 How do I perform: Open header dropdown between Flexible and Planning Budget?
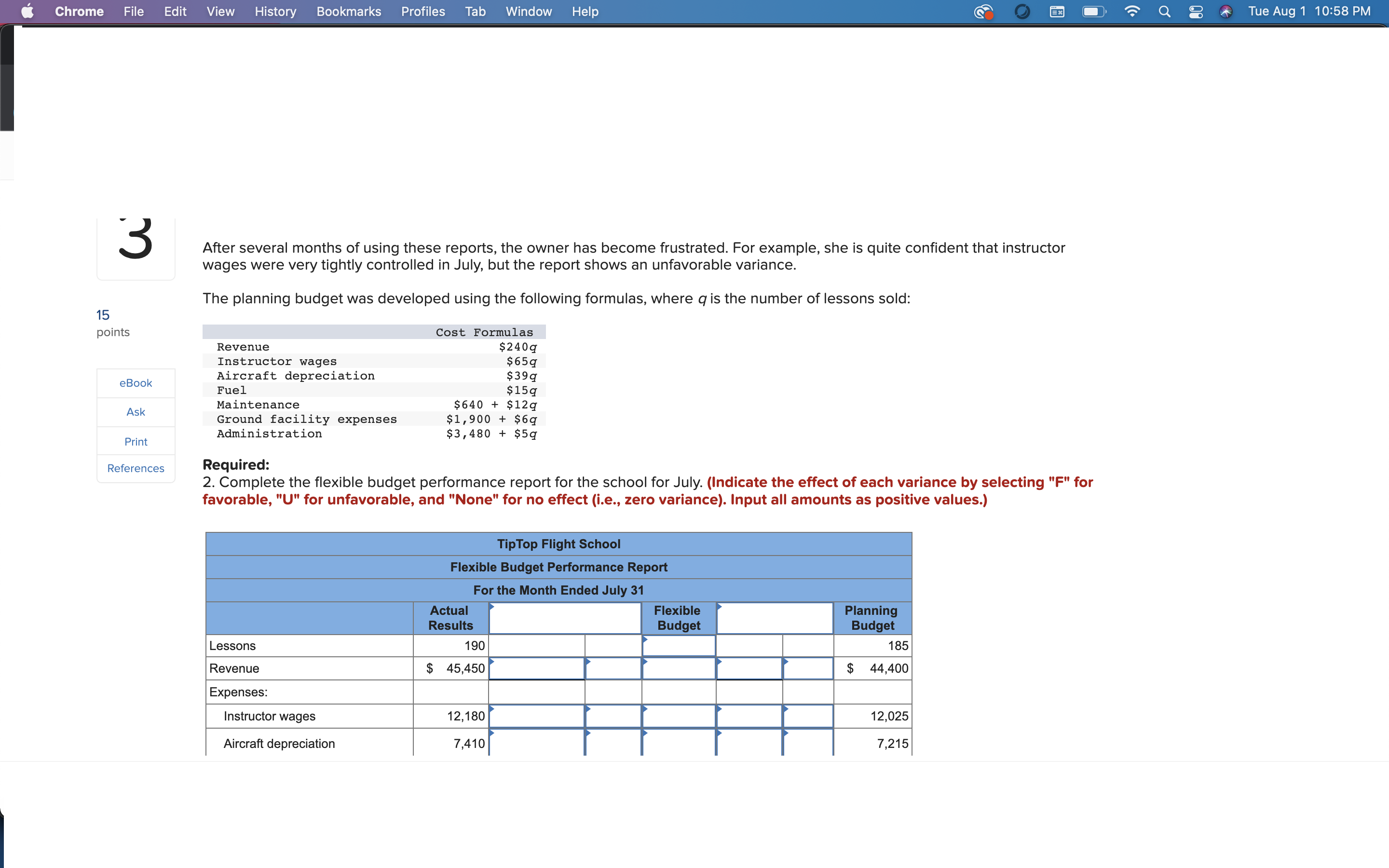(x=774, y=618)
